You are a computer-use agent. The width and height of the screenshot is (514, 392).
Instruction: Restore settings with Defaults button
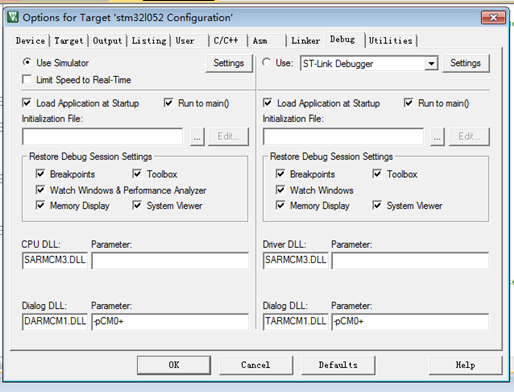point(338,365)
